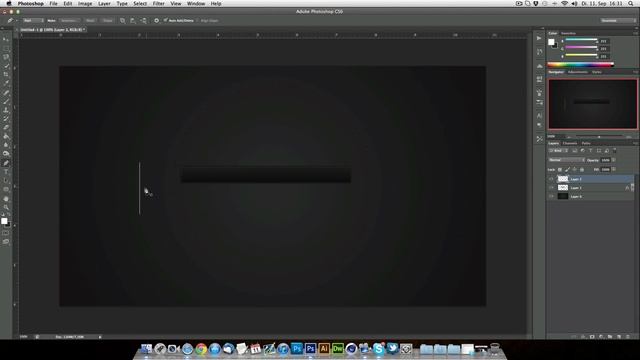Open the Layer menu
The width and height of the screenshot is (640, 360).
pyautogui.click(x=104, y=3)
